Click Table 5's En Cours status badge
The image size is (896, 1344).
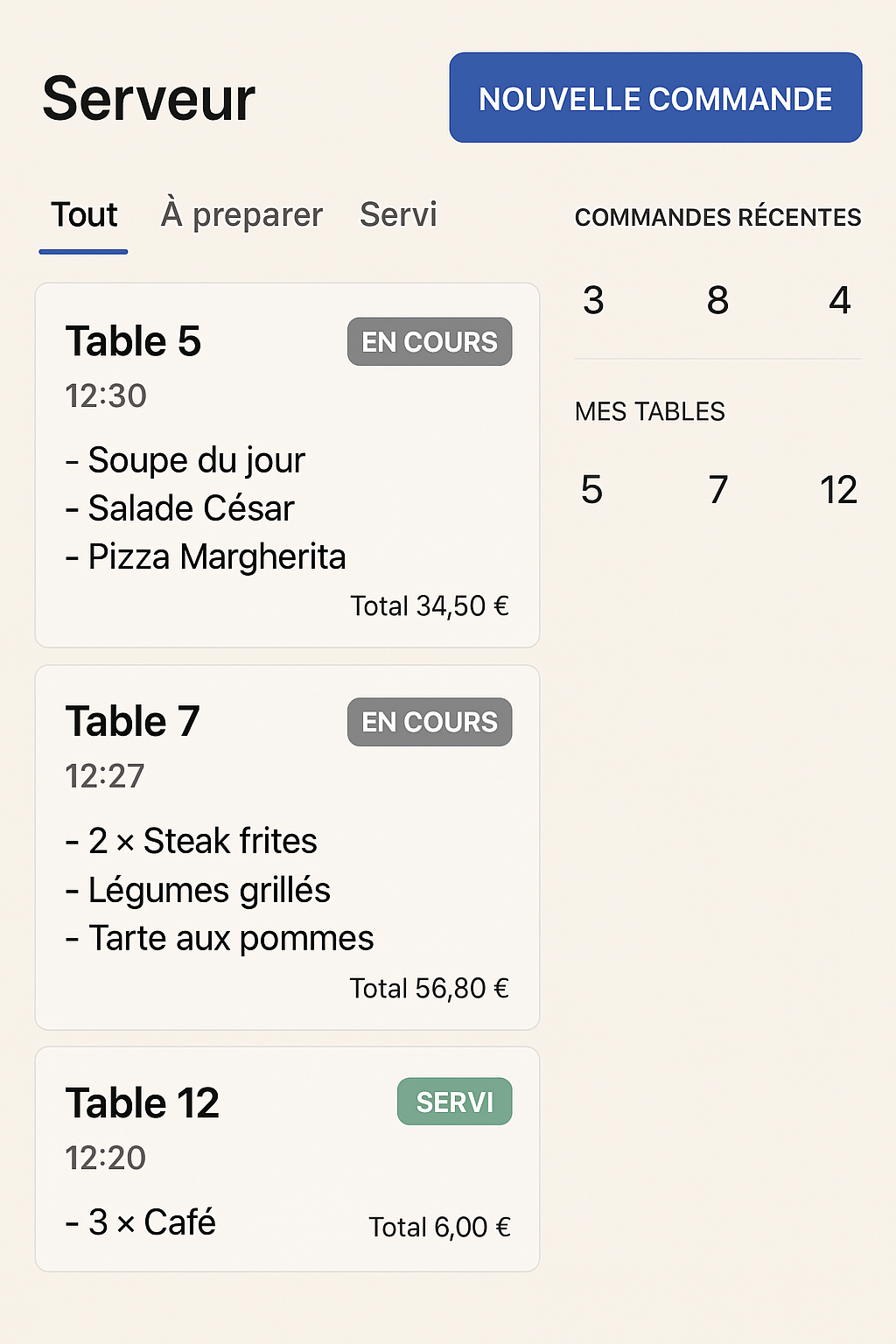(430, 342)
